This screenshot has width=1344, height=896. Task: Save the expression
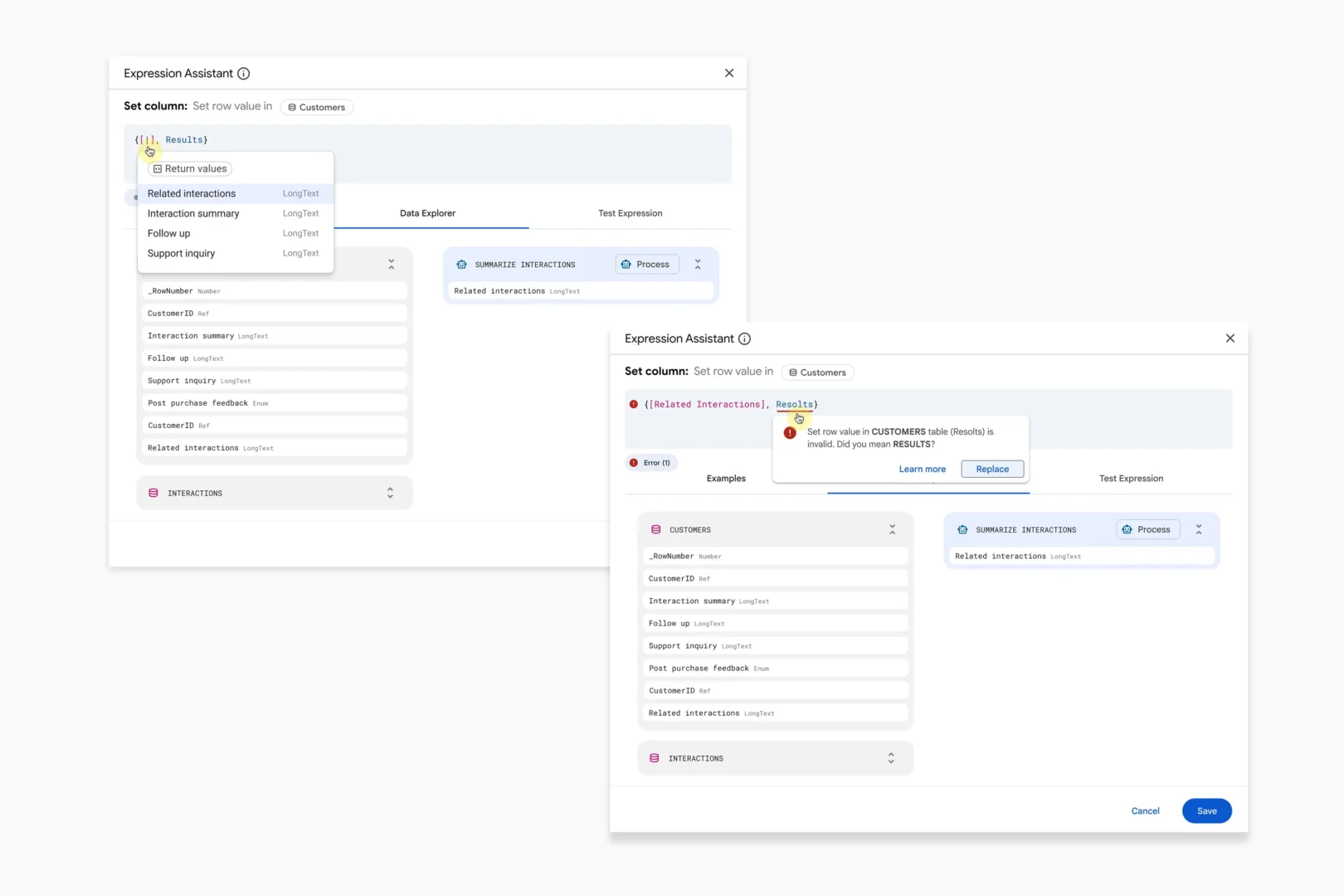1207,811
